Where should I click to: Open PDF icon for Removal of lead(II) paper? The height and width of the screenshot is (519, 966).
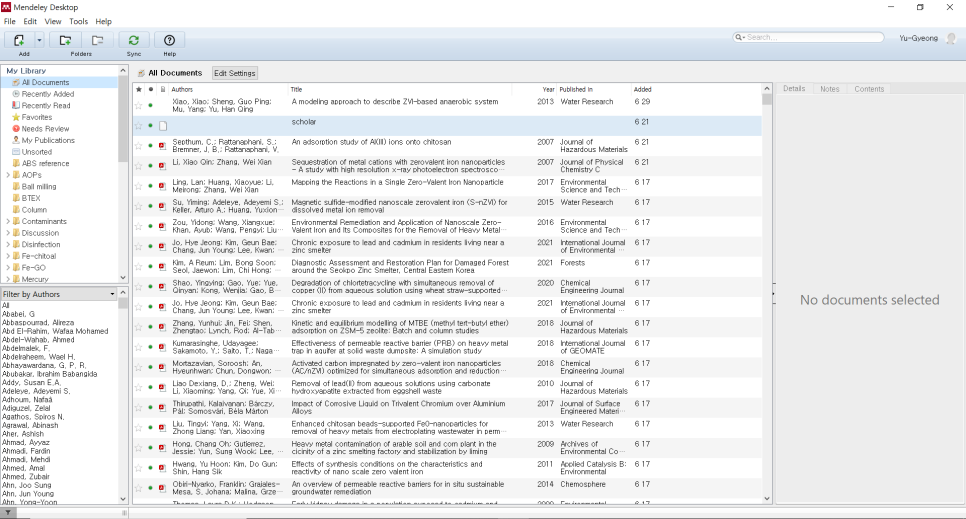point(163,387)
